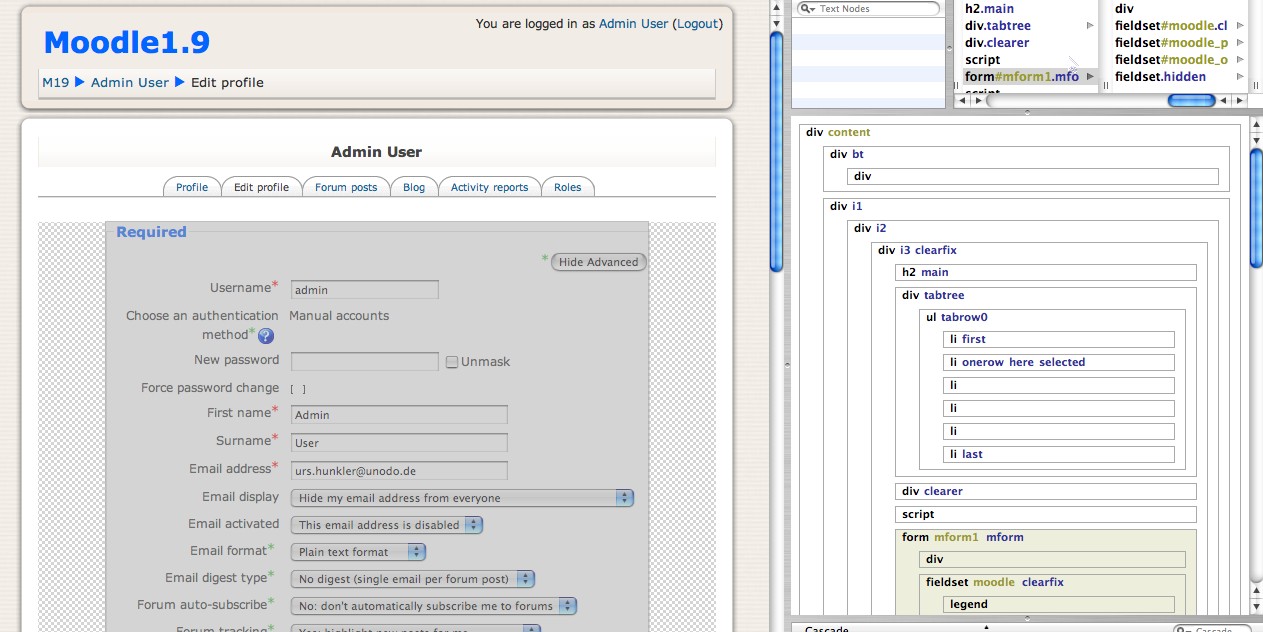Expand the fieldset#moodle.cl node arrow

[1240, 26]
